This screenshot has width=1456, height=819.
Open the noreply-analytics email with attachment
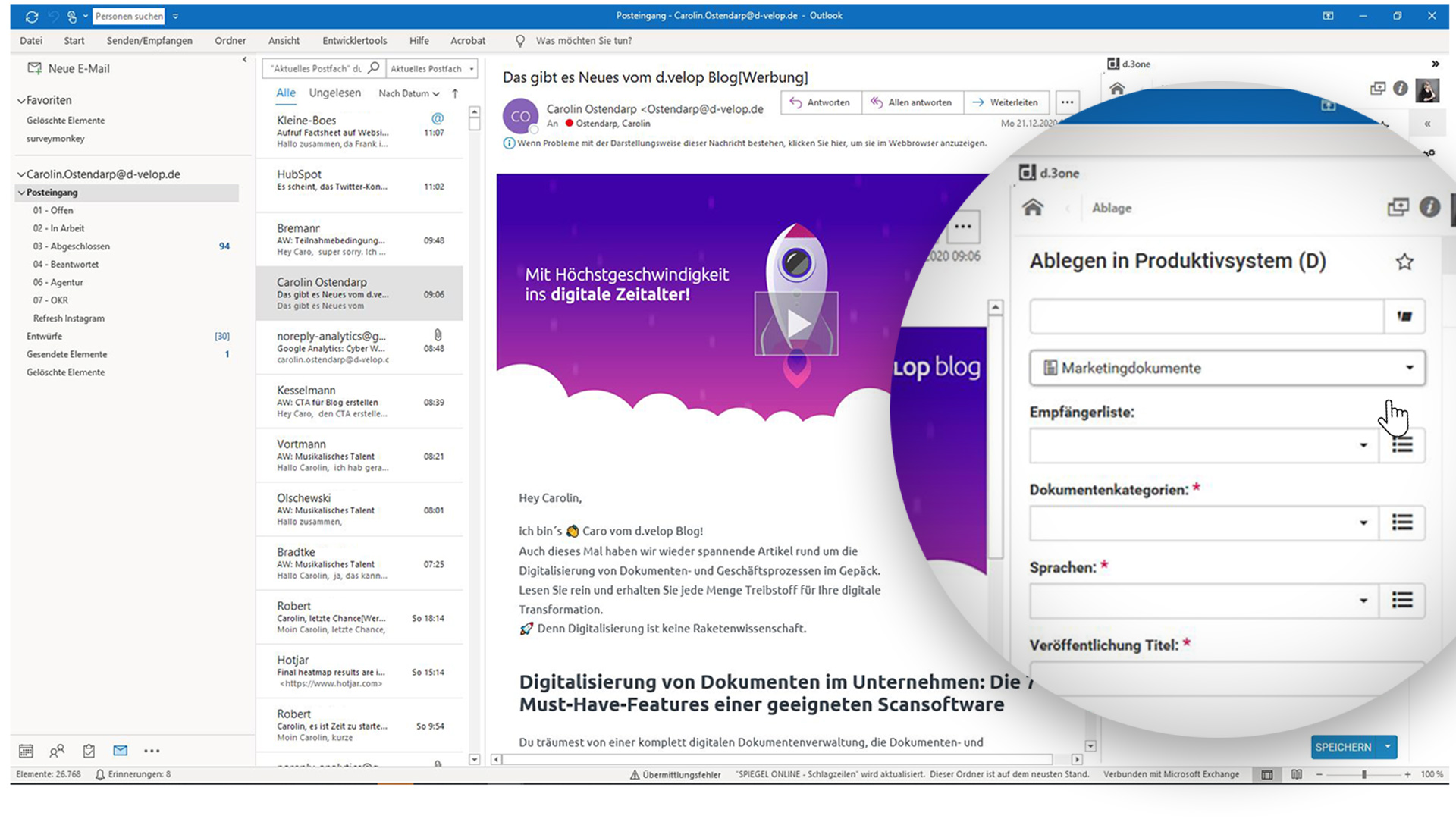point(359,347)
